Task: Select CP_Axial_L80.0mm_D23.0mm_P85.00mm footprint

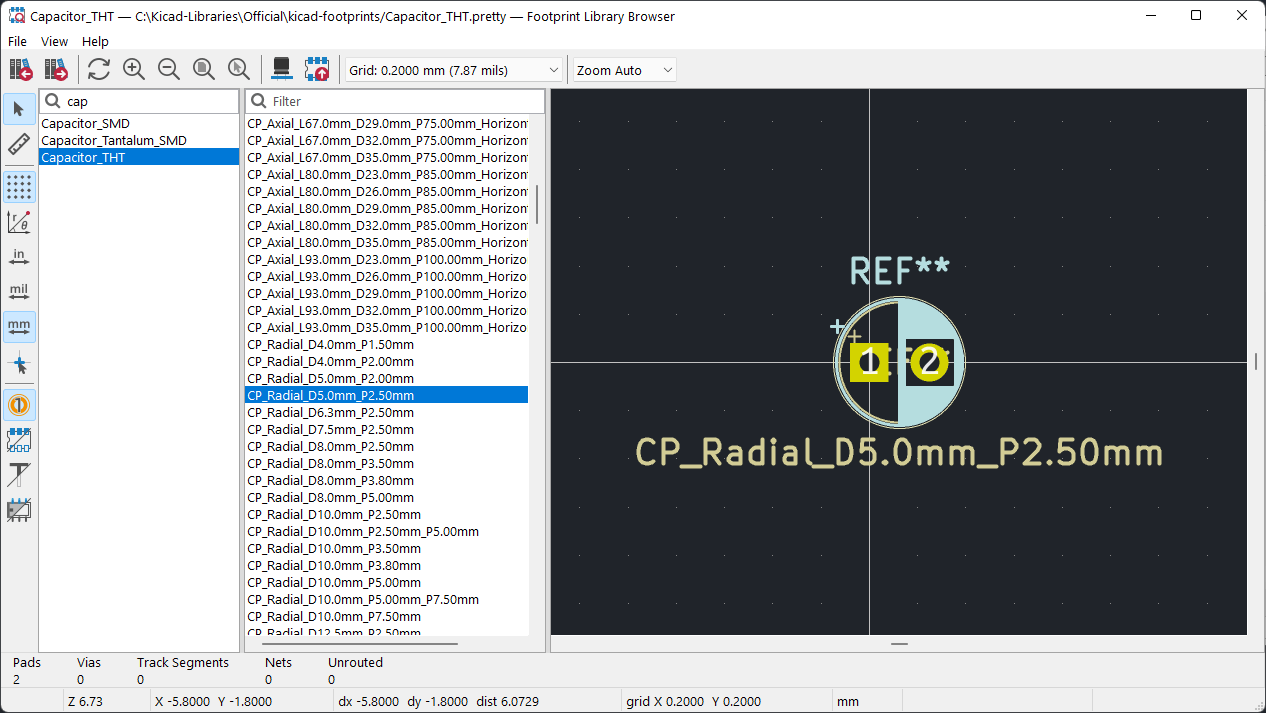Action: pyautogui.click(x=387, y=175)
